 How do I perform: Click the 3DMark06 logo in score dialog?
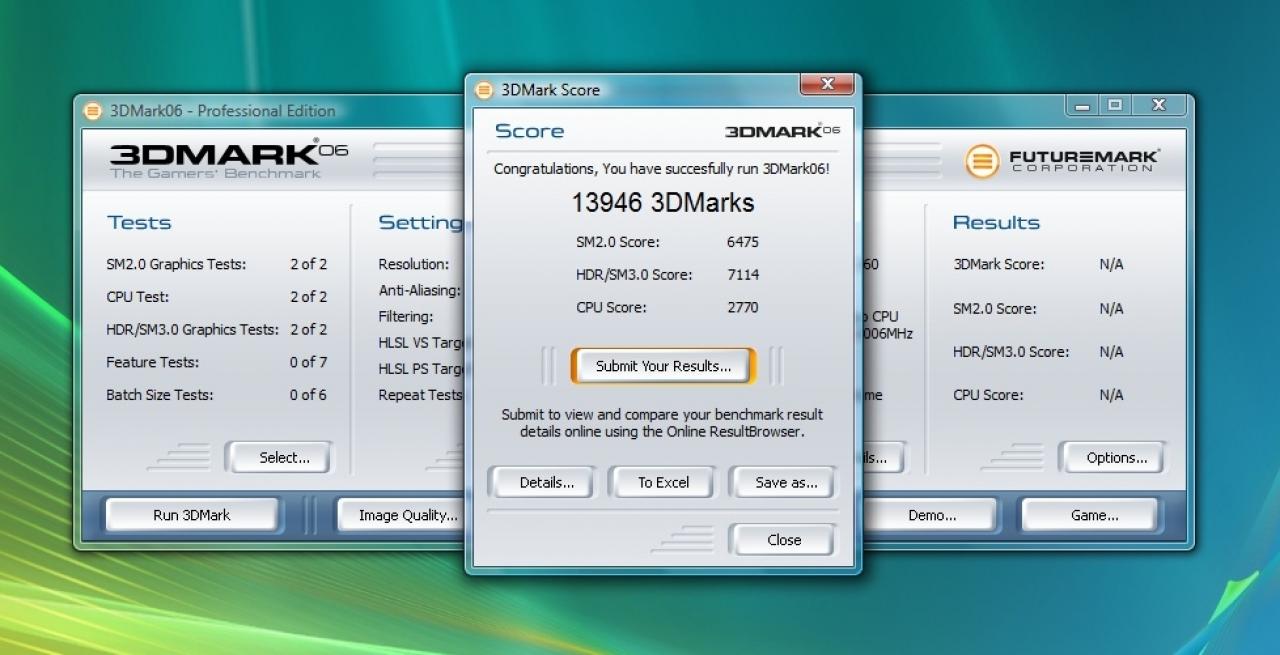click(x=782, y=131)
